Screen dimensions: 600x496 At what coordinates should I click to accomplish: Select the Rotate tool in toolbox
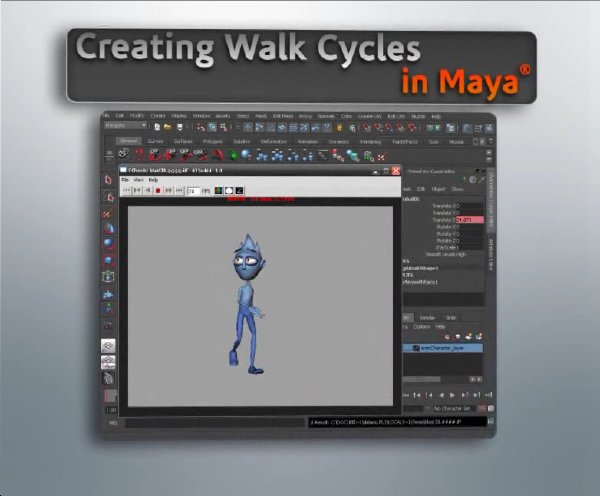[109, 244]
